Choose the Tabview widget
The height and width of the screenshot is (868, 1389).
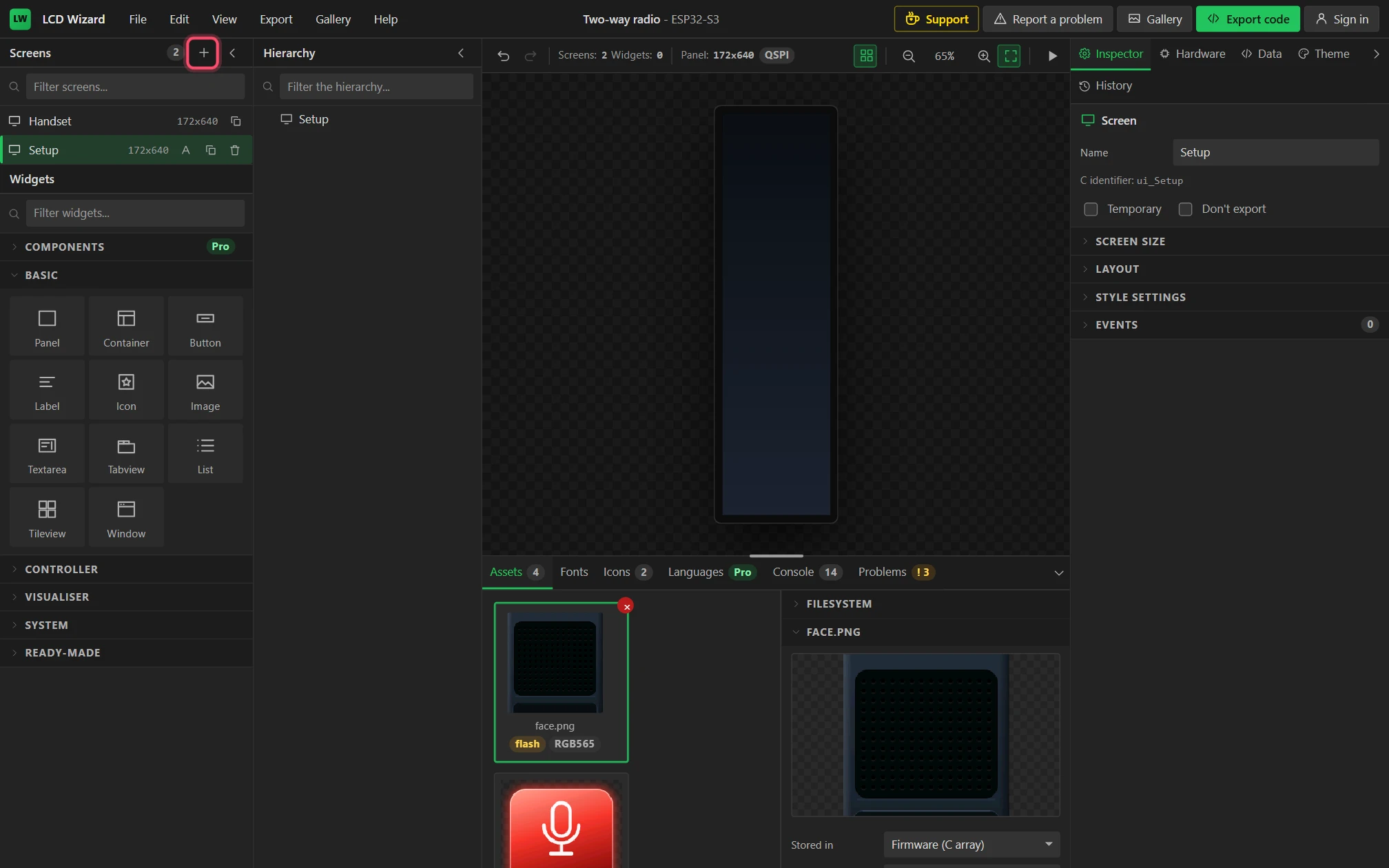pos(126,454)
